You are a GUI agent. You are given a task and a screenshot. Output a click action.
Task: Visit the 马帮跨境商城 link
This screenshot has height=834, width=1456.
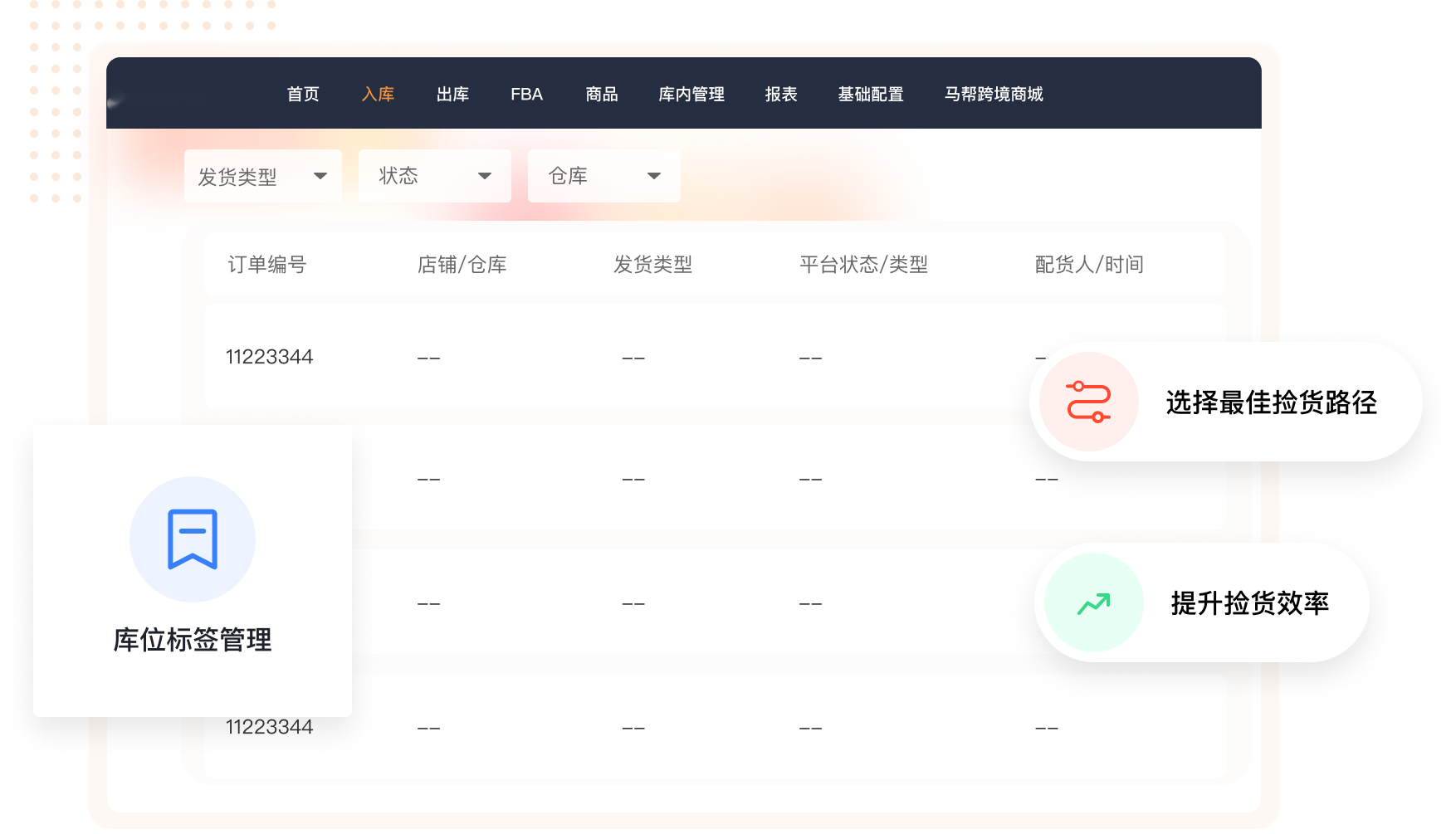tap(993, 95)
